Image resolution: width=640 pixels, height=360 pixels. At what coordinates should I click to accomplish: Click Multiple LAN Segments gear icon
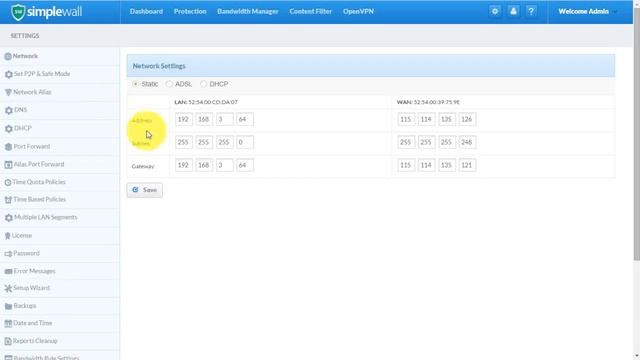(9, 218)
